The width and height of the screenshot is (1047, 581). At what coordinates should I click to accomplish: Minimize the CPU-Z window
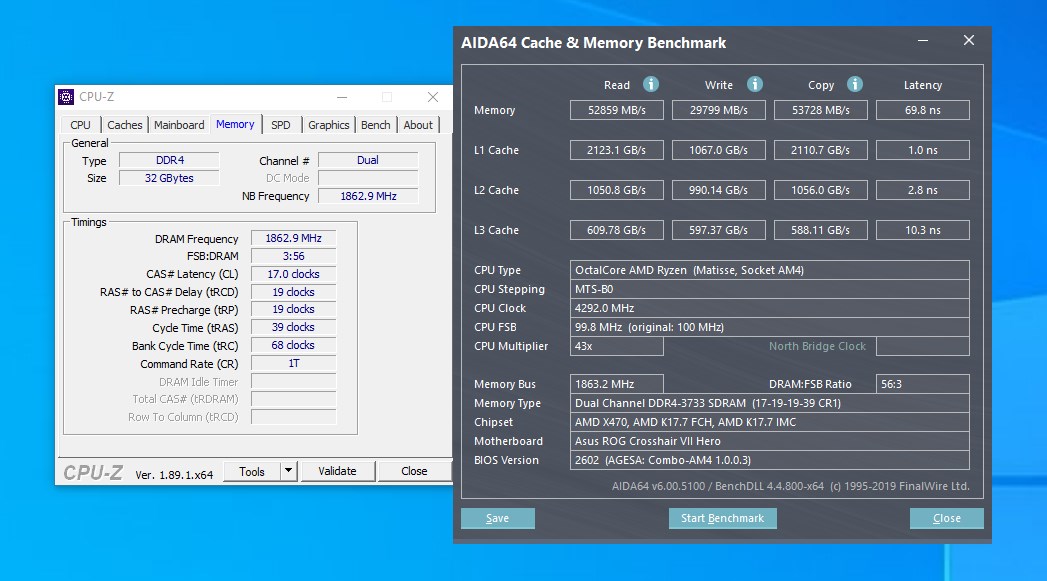[342, 98]
